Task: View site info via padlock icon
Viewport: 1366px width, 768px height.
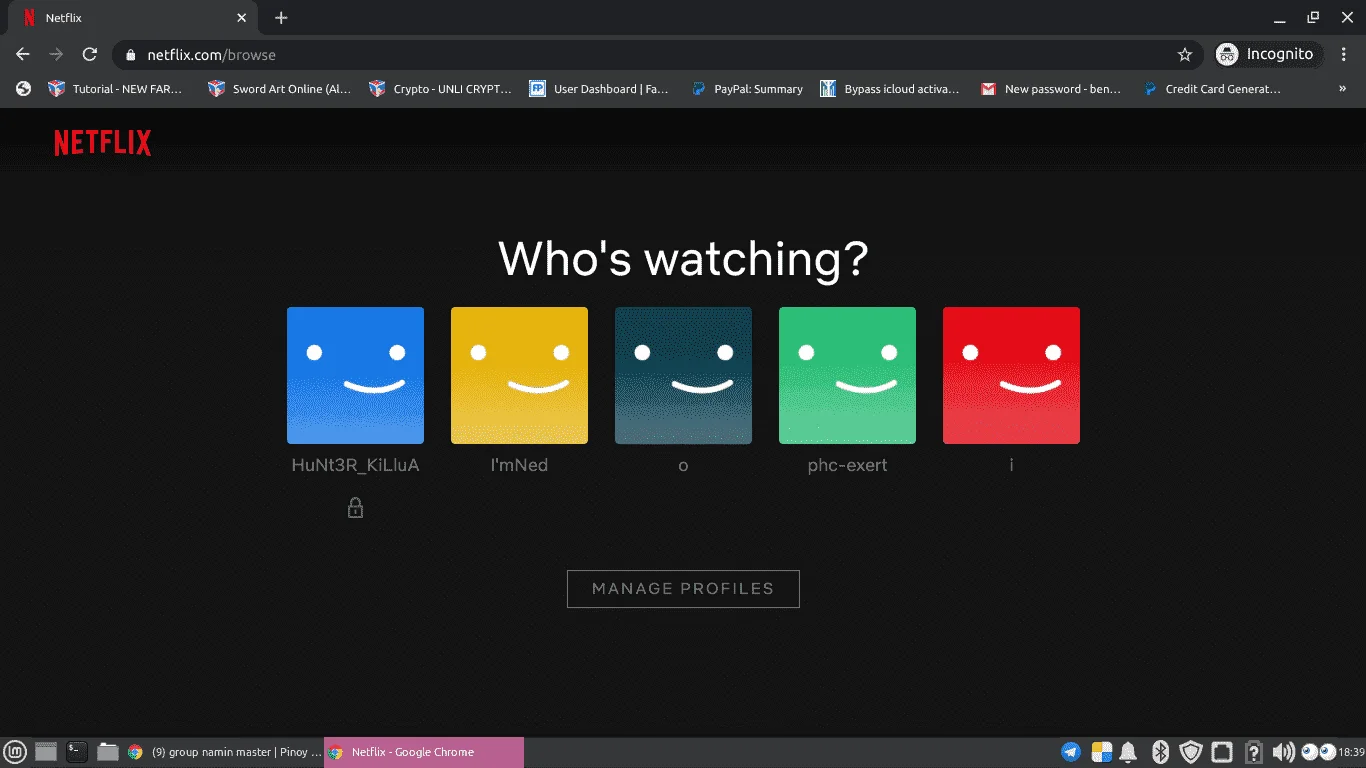Action: coord(131,55)
